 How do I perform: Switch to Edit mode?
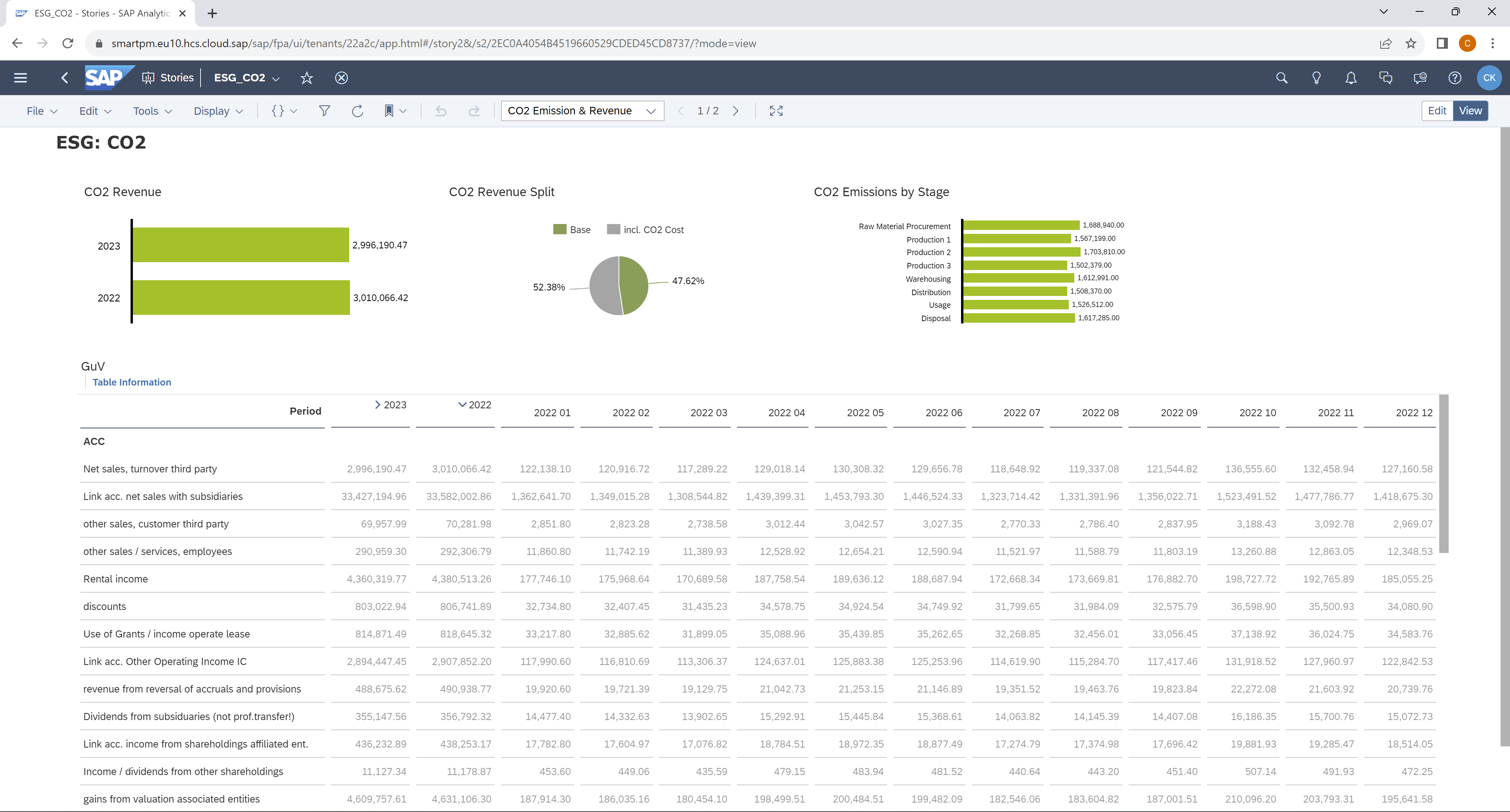1437,111
